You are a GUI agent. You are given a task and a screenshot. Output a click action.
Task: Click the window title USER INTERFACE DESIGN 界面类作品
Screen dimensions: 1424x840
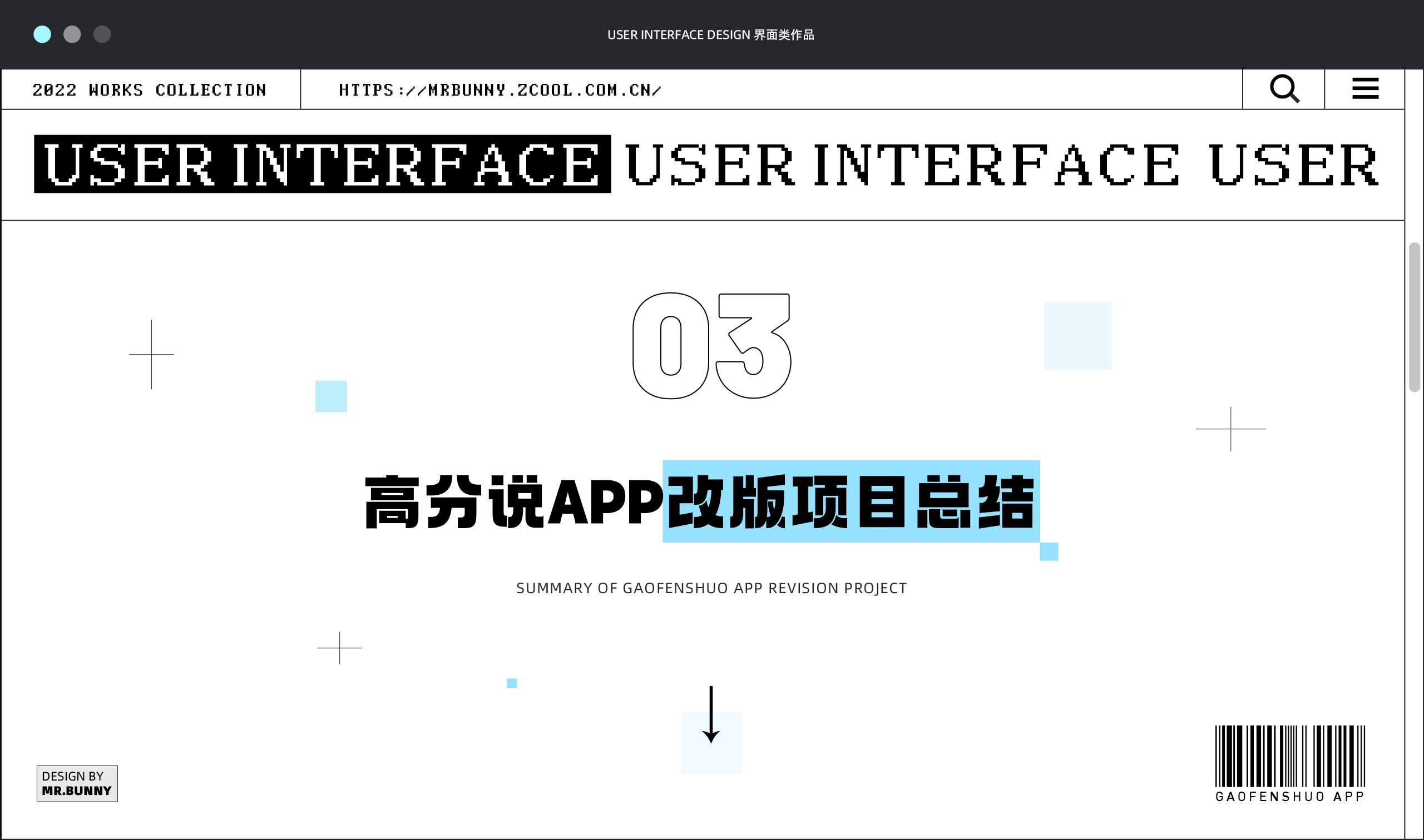(x=710, y=34)
